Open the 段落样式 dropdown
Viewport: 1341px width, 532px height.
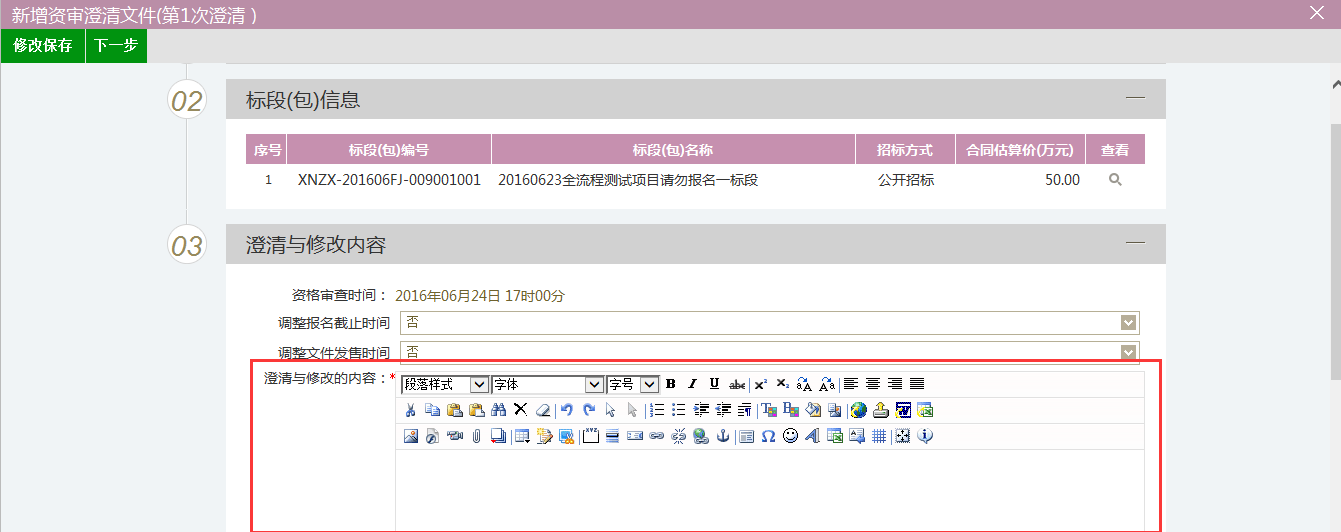click(445, 384)
